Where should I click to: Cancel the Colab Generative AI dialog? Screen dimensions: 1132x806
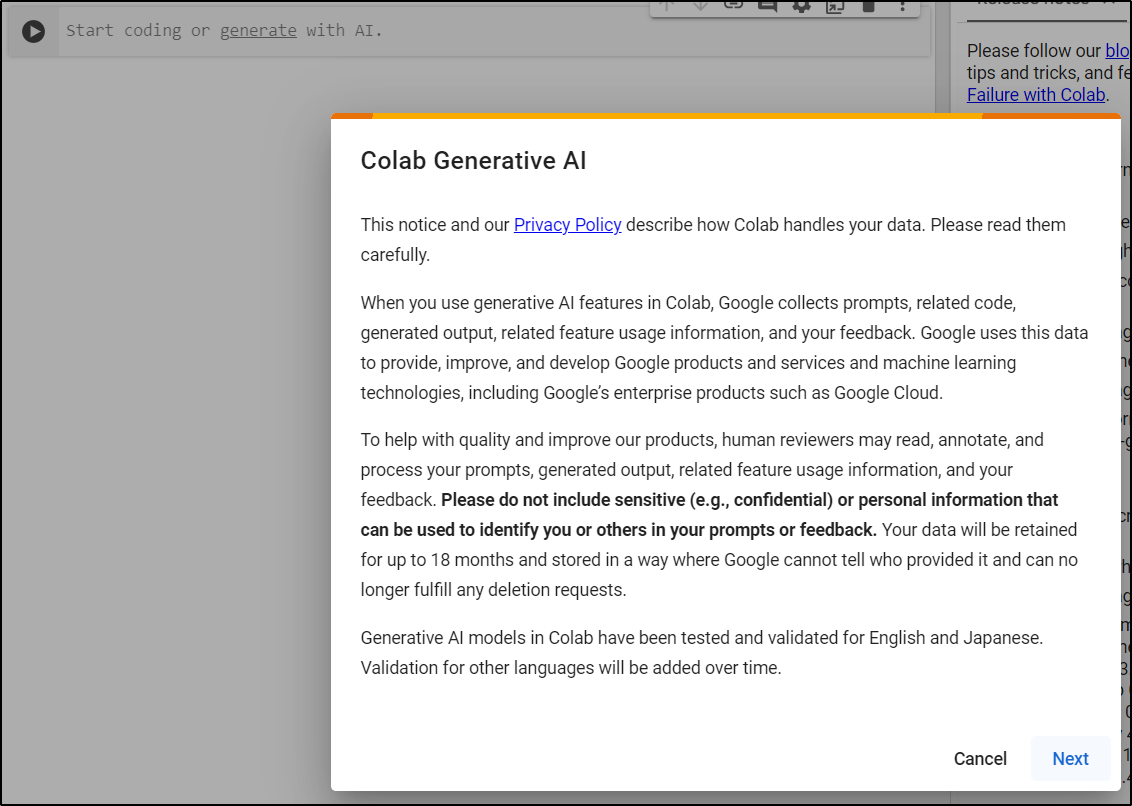980,758
